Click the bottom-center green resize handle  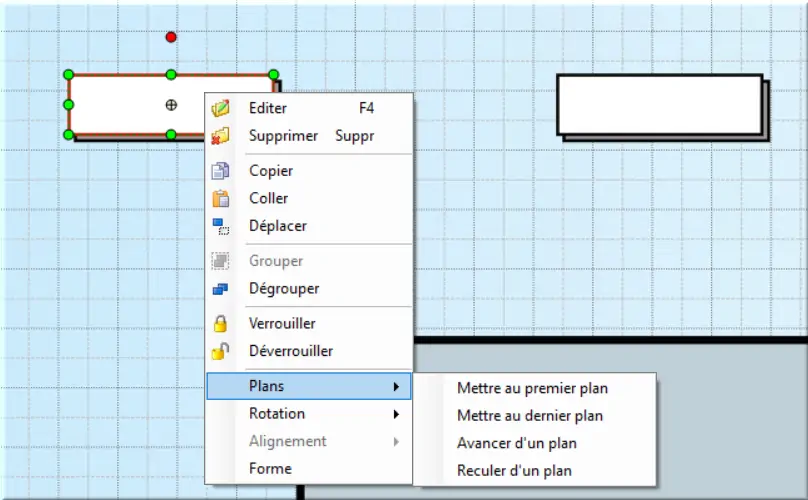[171, 135]
